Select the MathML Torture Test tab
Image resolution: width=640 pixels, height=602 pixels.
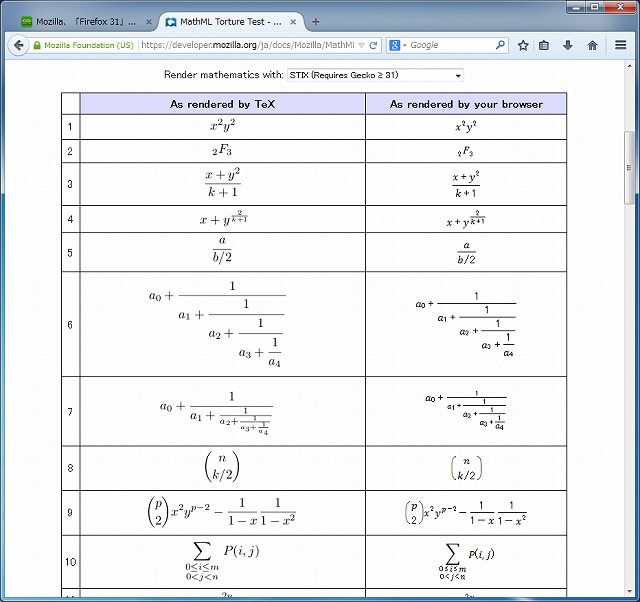click(x=231, y=22)
